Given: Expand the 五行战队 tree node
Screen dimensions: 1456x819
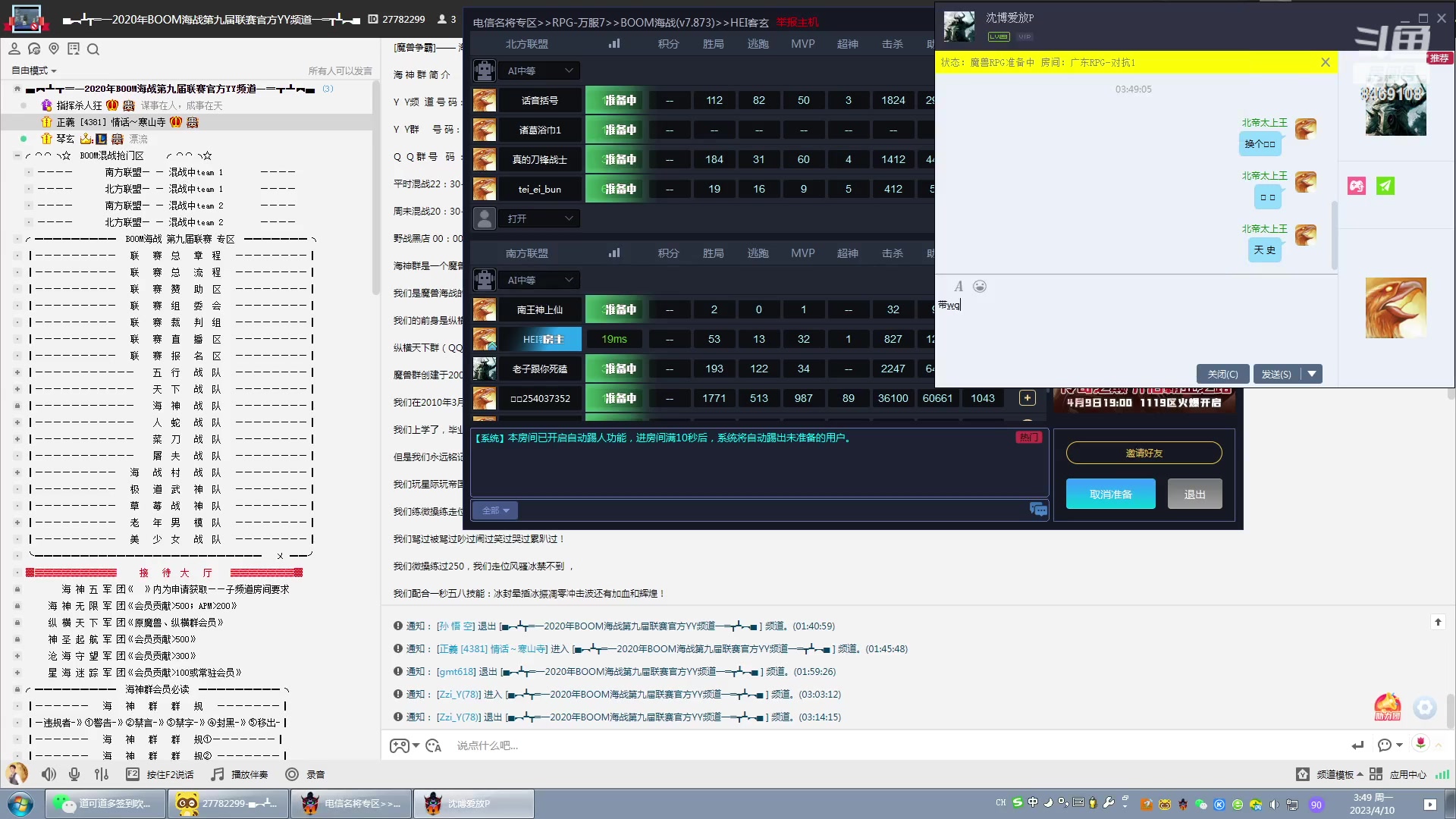Looking at the screenshot, I should click(17, 372).
